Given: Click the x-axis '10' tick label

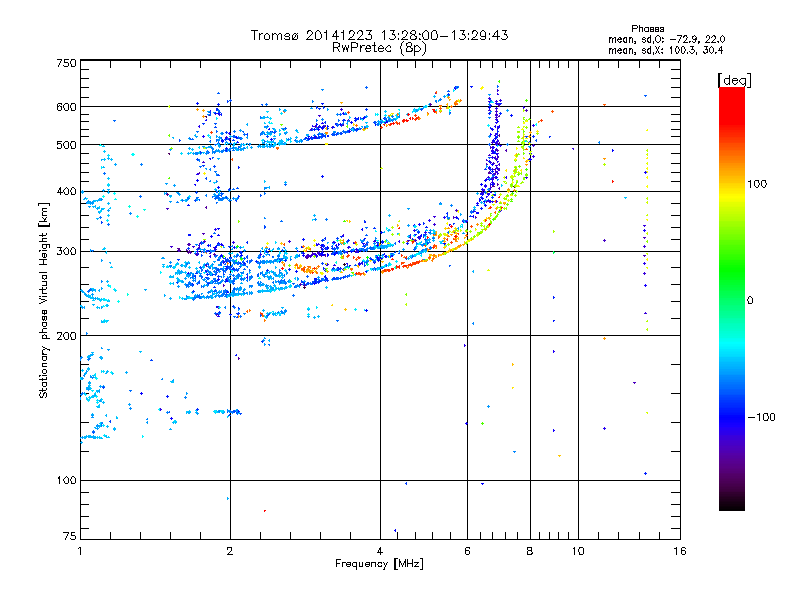Looking at the screenshot, I should pos(578,551).
